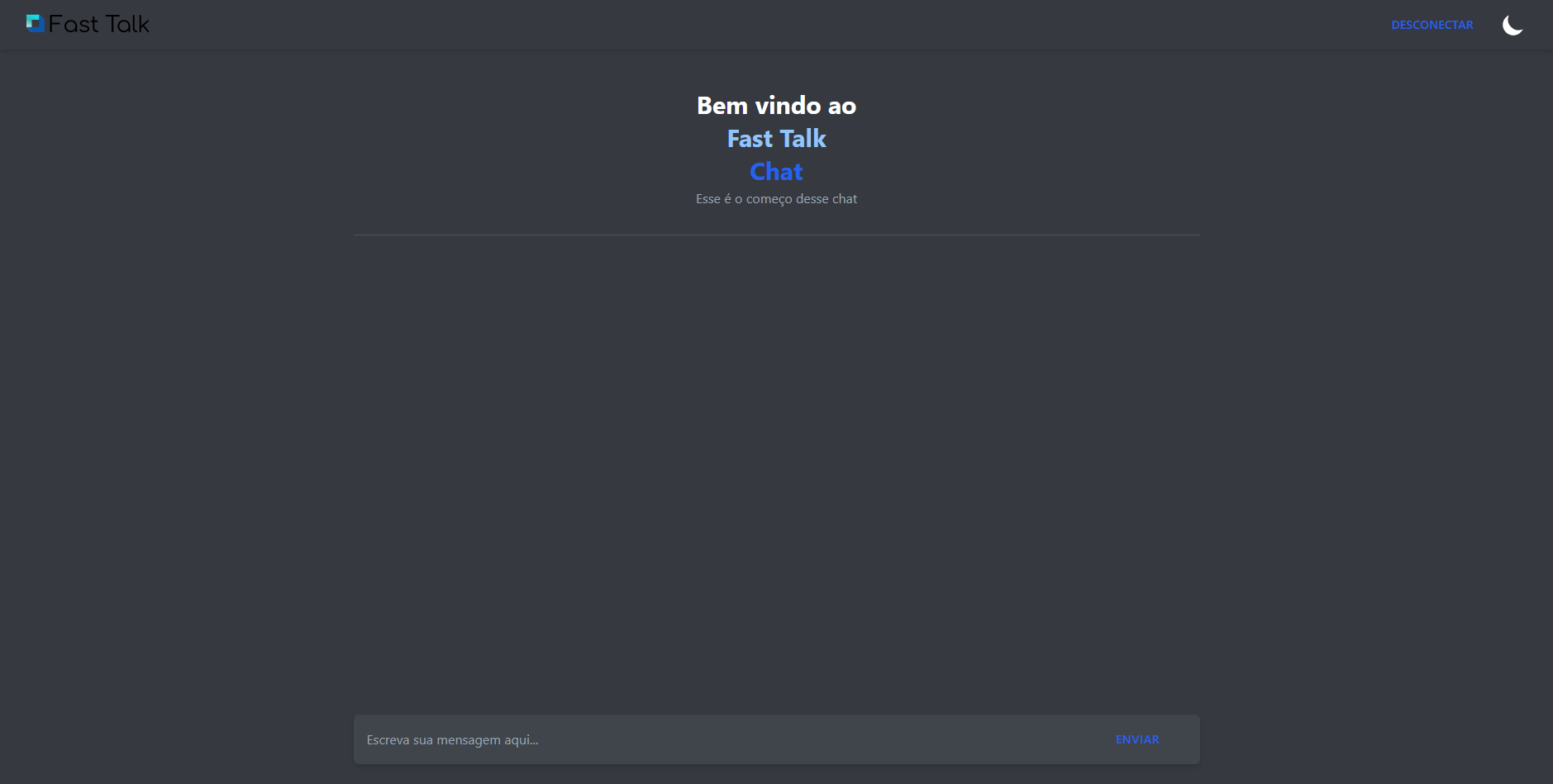Click DESCONECTAR in the top navigation bar

coord(1432,24)
